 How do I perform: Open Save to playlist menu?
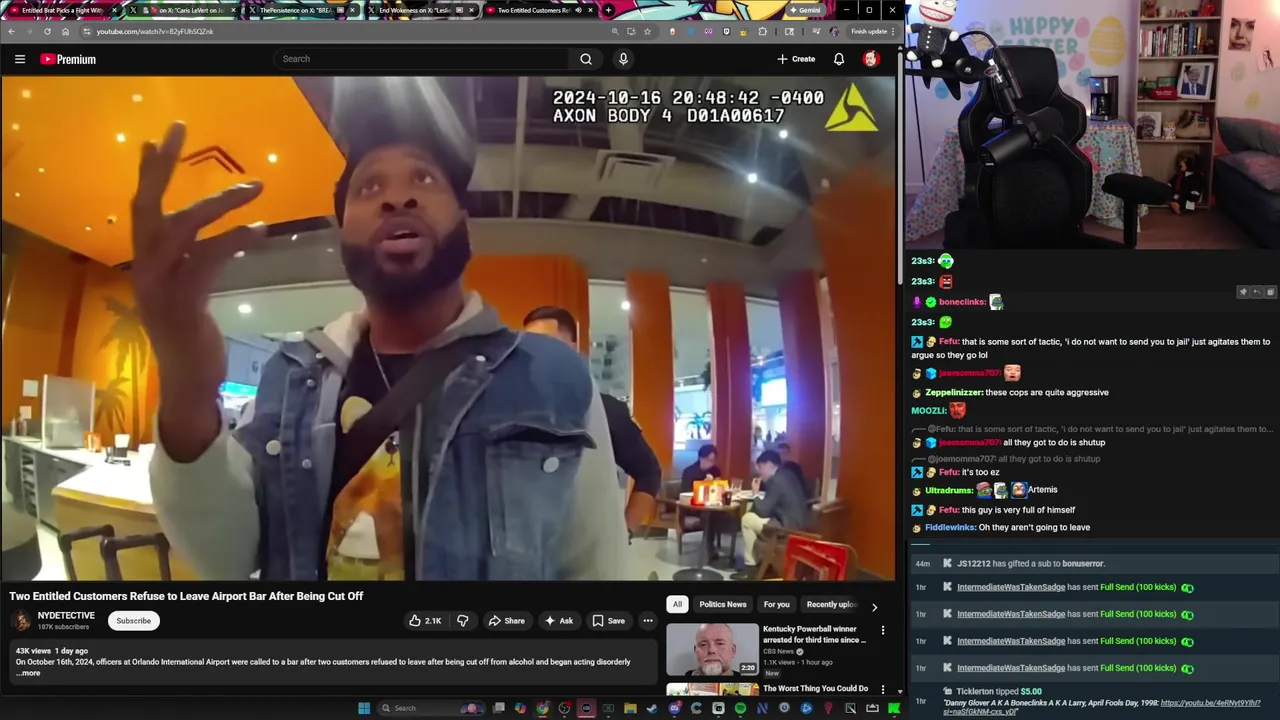click(x=608, y=621)
